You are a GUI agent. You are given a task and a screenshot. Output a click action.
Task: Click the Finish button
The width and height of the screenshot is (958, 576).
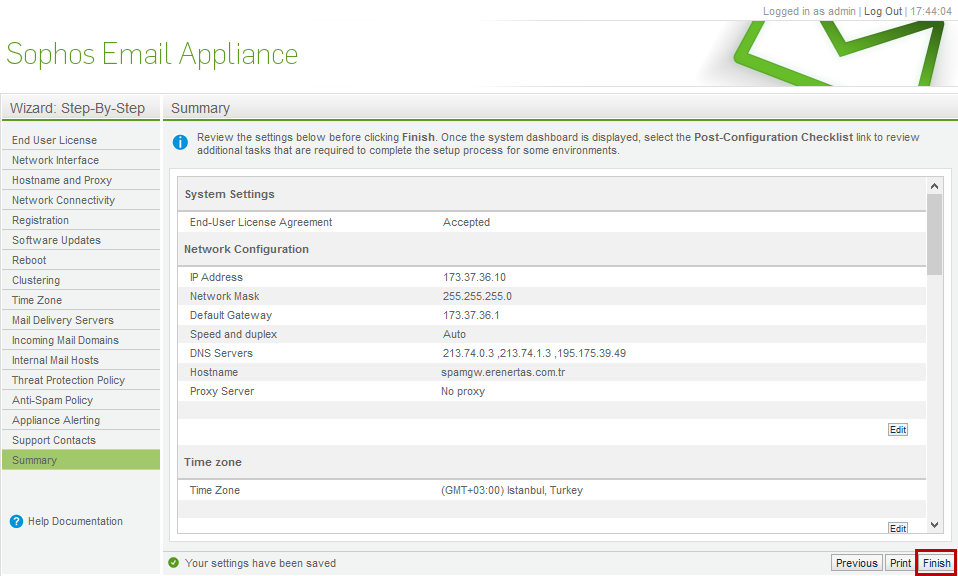(936, 563)
